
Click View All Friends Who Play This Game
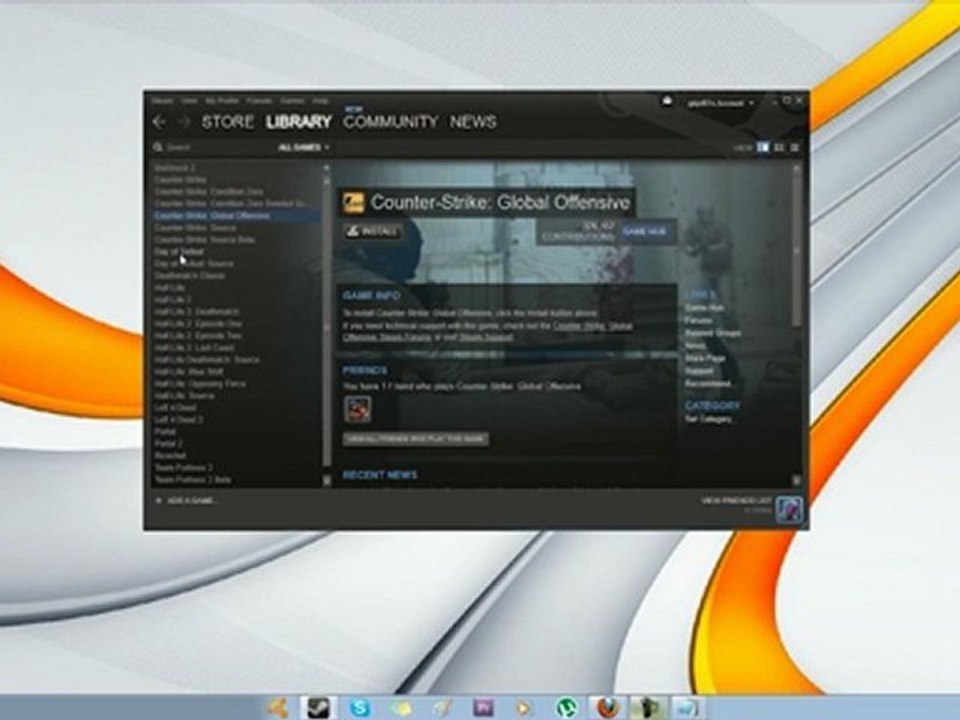point(416,439)
